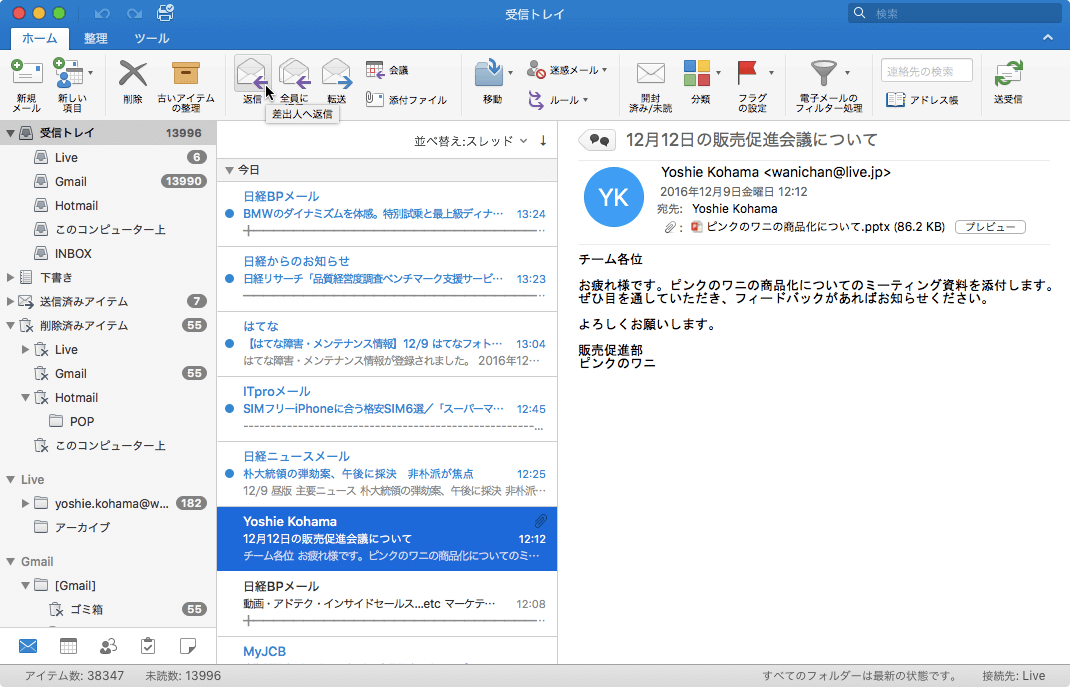Collapse the [Gmail] folder
The width and height of the screenshot is (1070, 687).
25,585
